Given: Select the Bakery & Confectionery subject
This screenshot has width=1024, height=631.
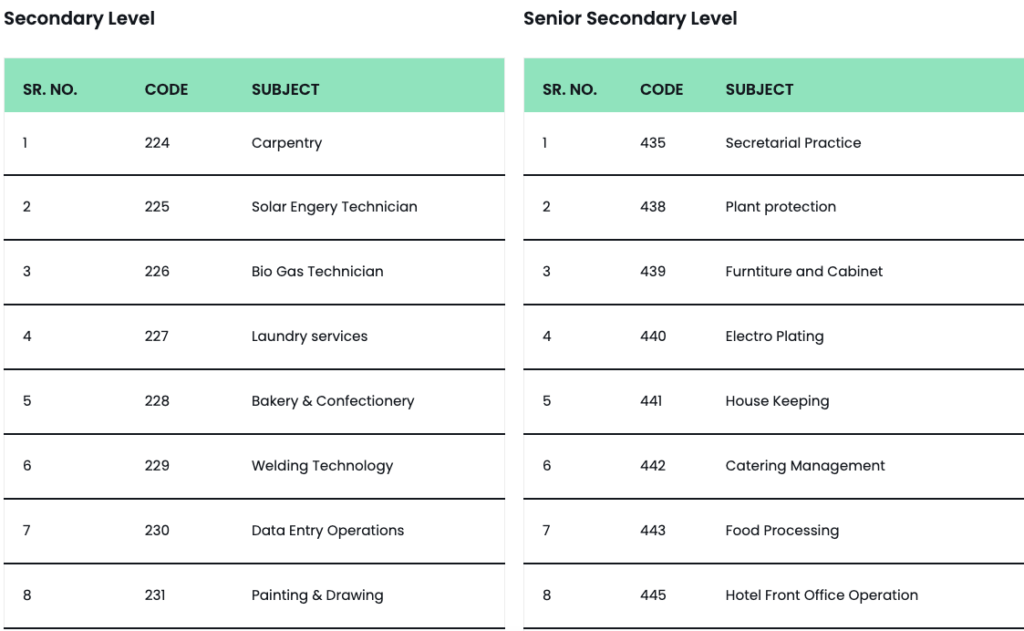Looking at the screenshot, I should [x=332, y=401].
